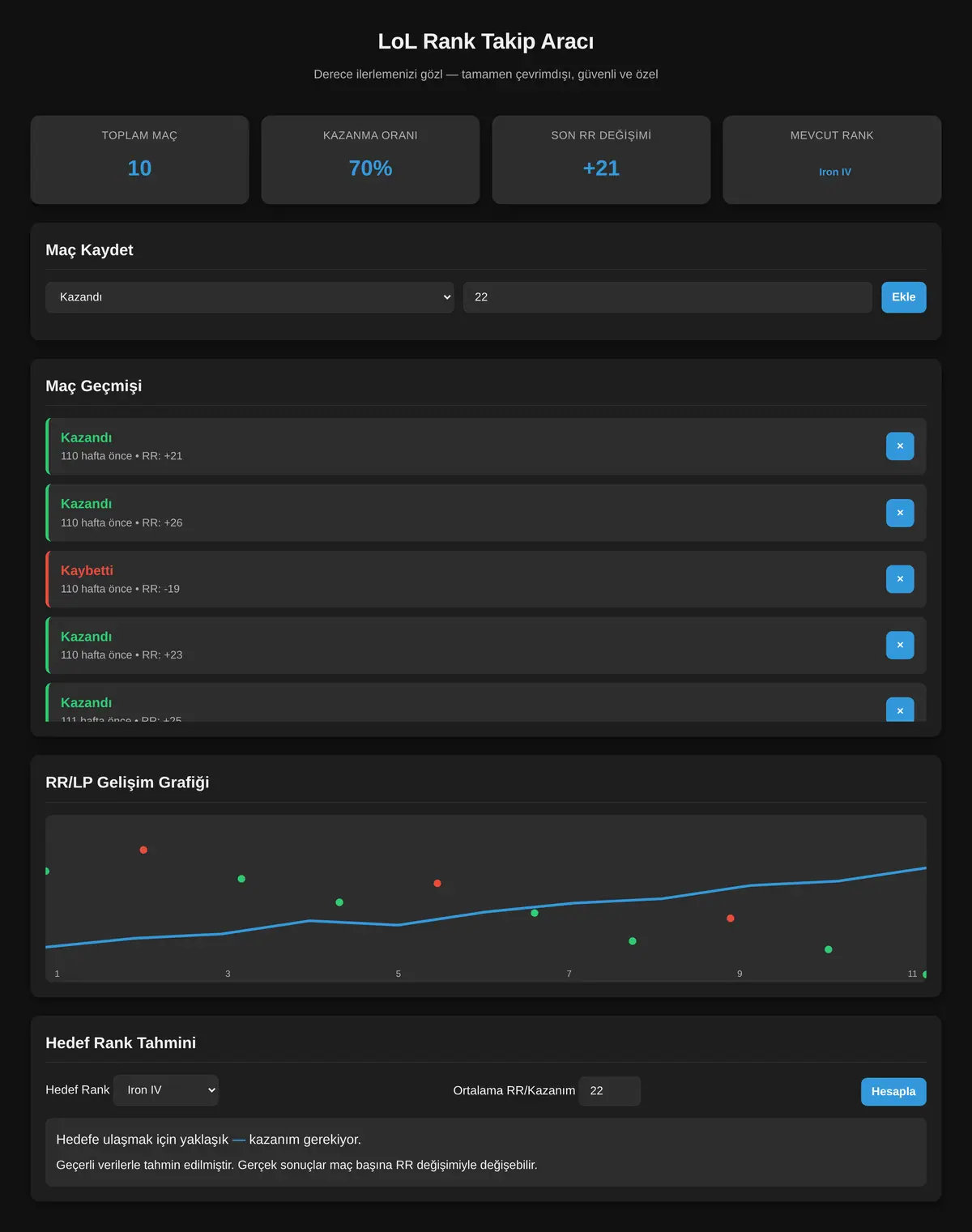Delete the Kazandı match with RR +21
972x1232 pixels.
(899, 446)
